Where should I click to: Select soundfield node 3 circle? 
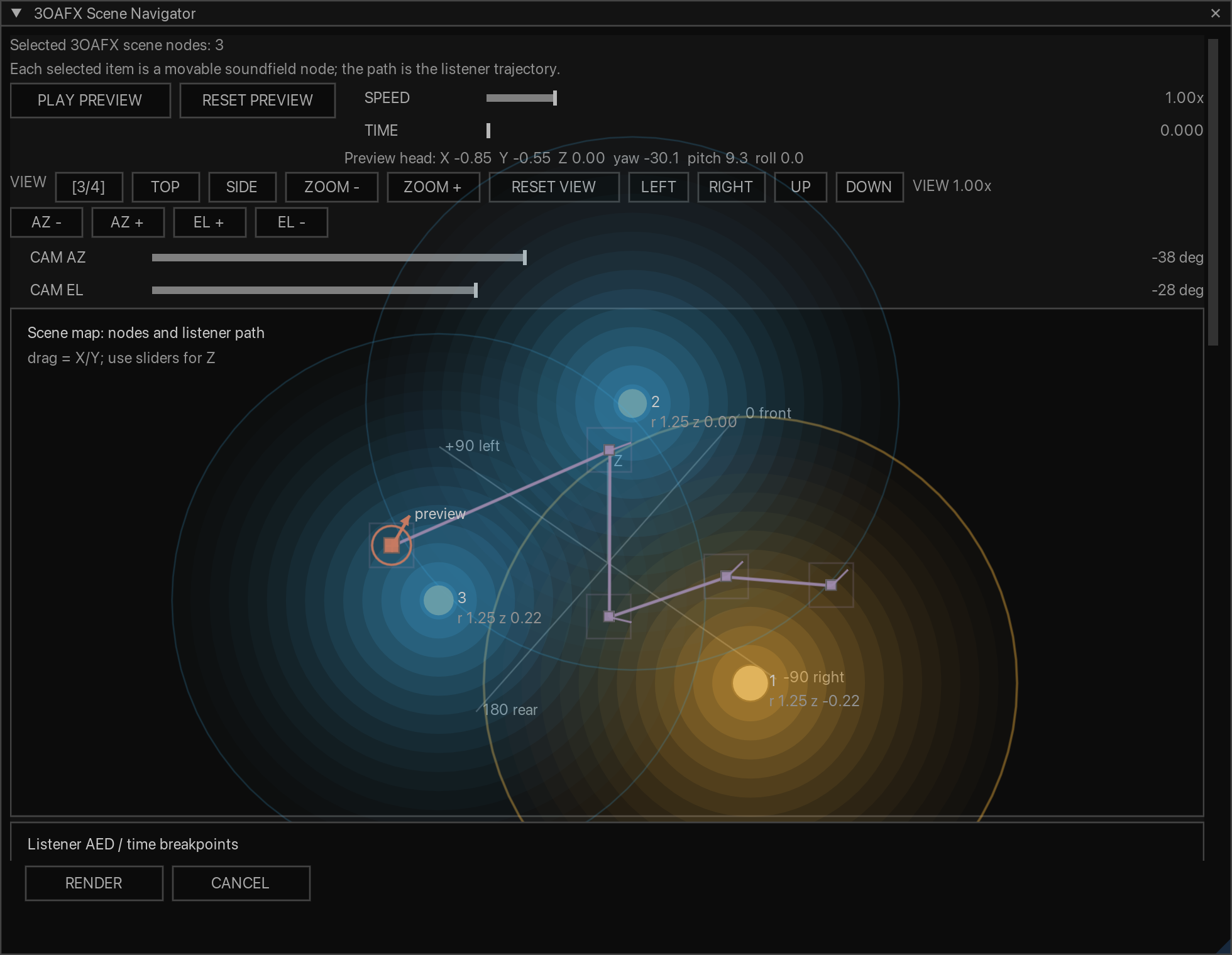click(439, 600)
